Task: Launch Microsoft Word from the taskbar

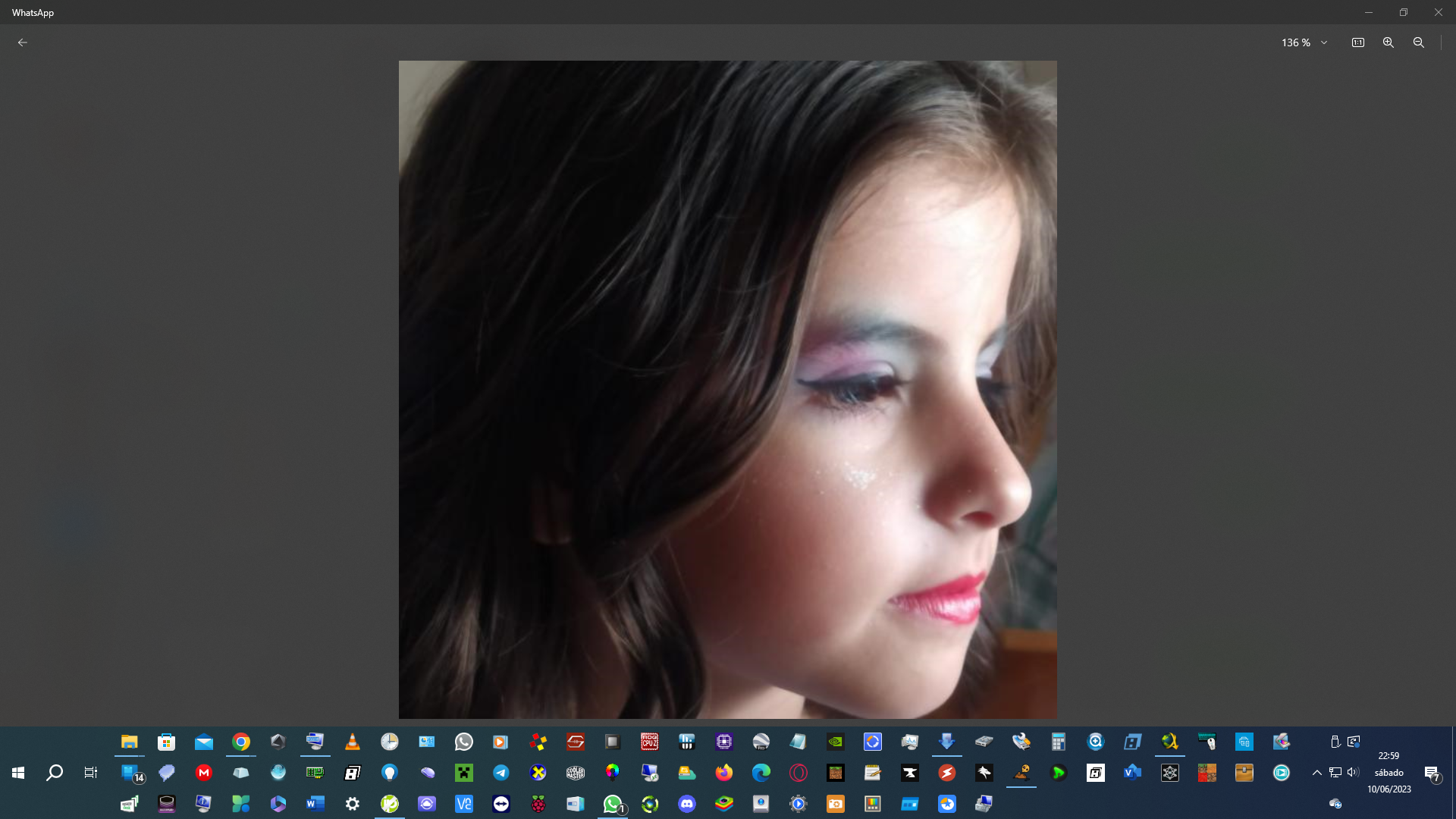Action: point(315,804)
